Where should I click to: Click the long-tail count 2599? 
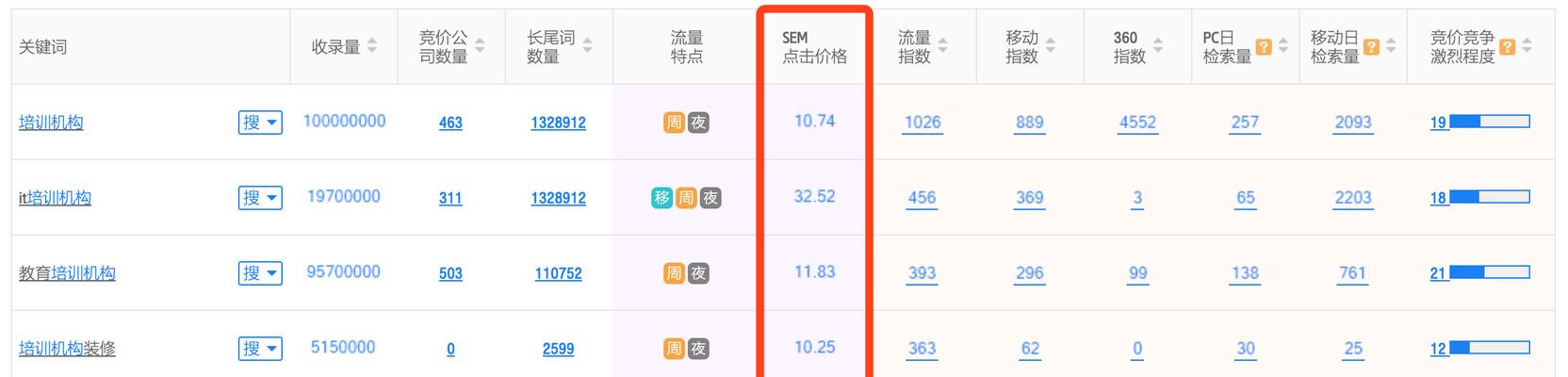[558, 349]
